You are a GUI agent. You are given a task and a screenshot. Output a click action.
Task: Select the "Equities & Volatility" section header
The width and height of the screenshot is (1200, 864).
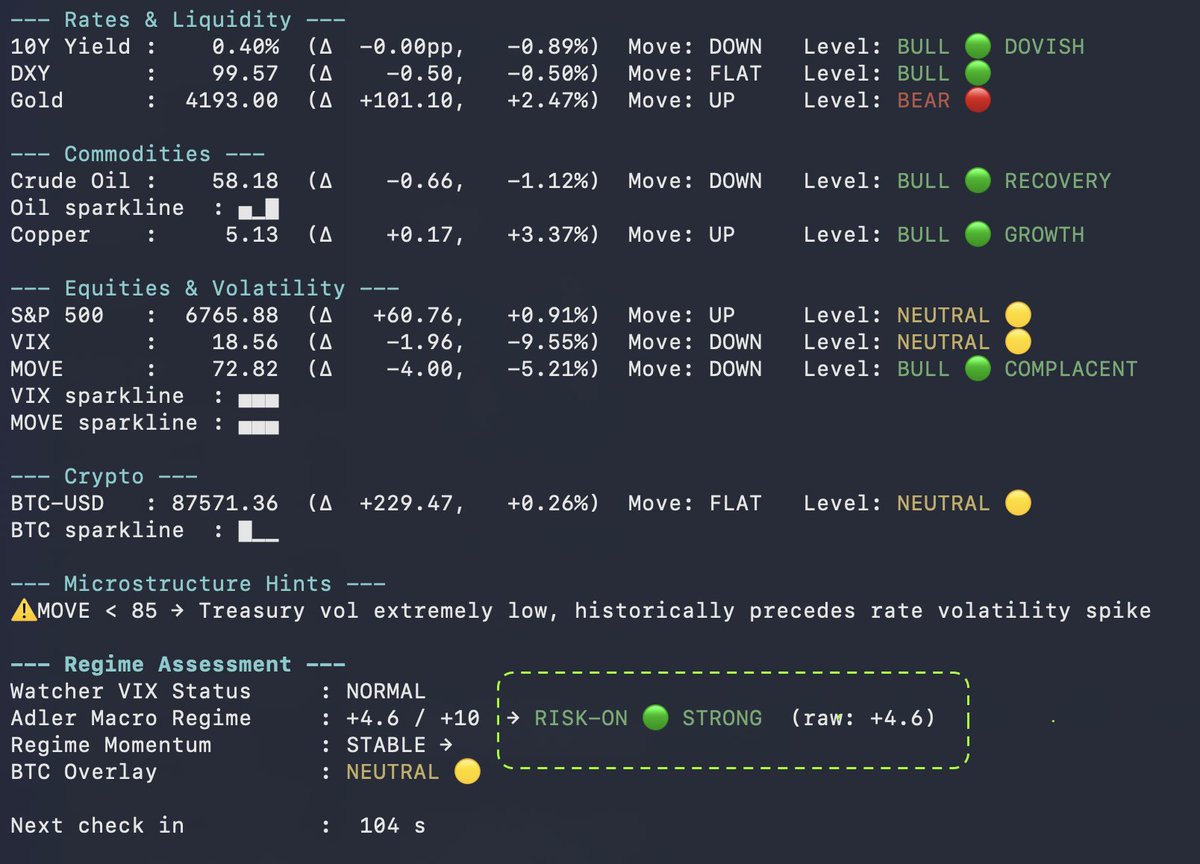[204, 288]
